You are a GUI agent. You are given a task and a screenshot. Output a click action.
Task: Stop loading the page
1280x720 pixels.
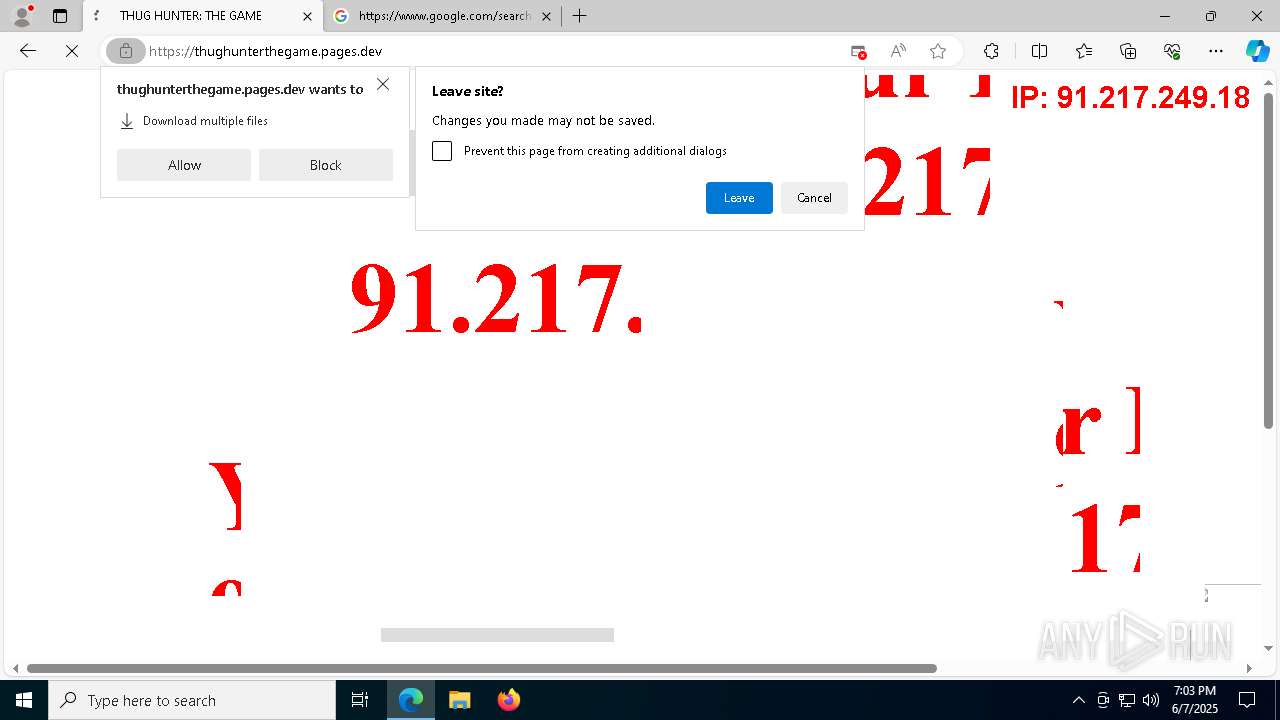[72, 51]
